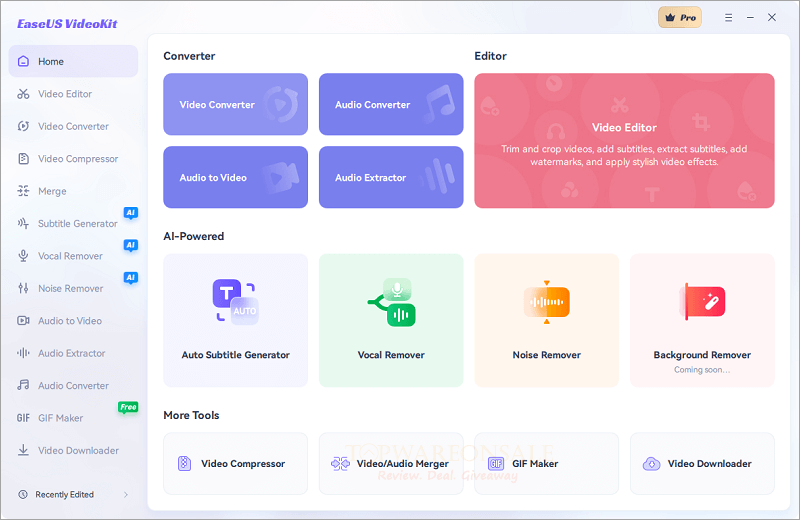Viewport: 800px width, 520px height.
Task: Open the red Video Editor banner
Action: [x=624, y=140]
